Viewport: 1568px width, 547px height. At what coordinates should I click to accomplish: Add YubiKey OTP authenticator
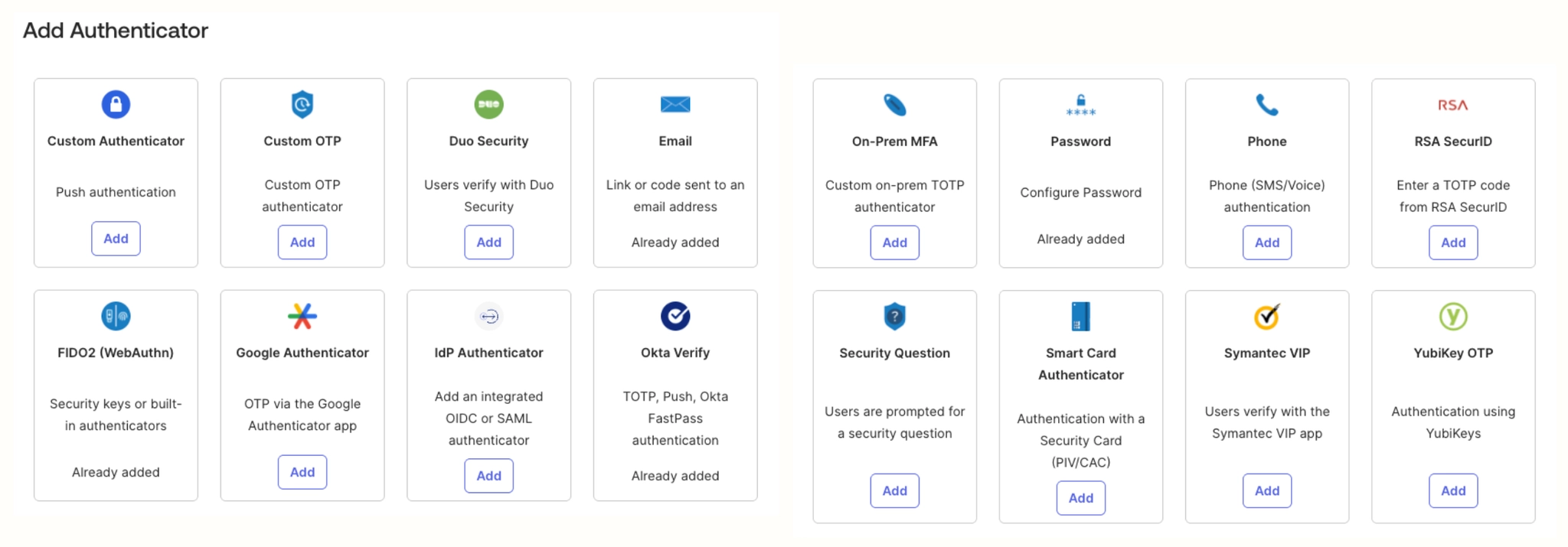click(1452, 490)
